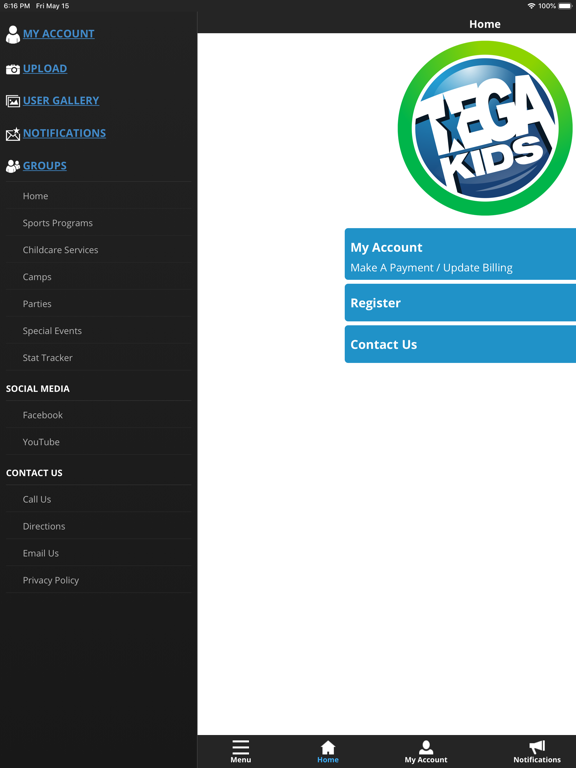The image size is (576, 768).
Task: Click the SOCIAL MEDIA section heading
Action: pos(38,389)
